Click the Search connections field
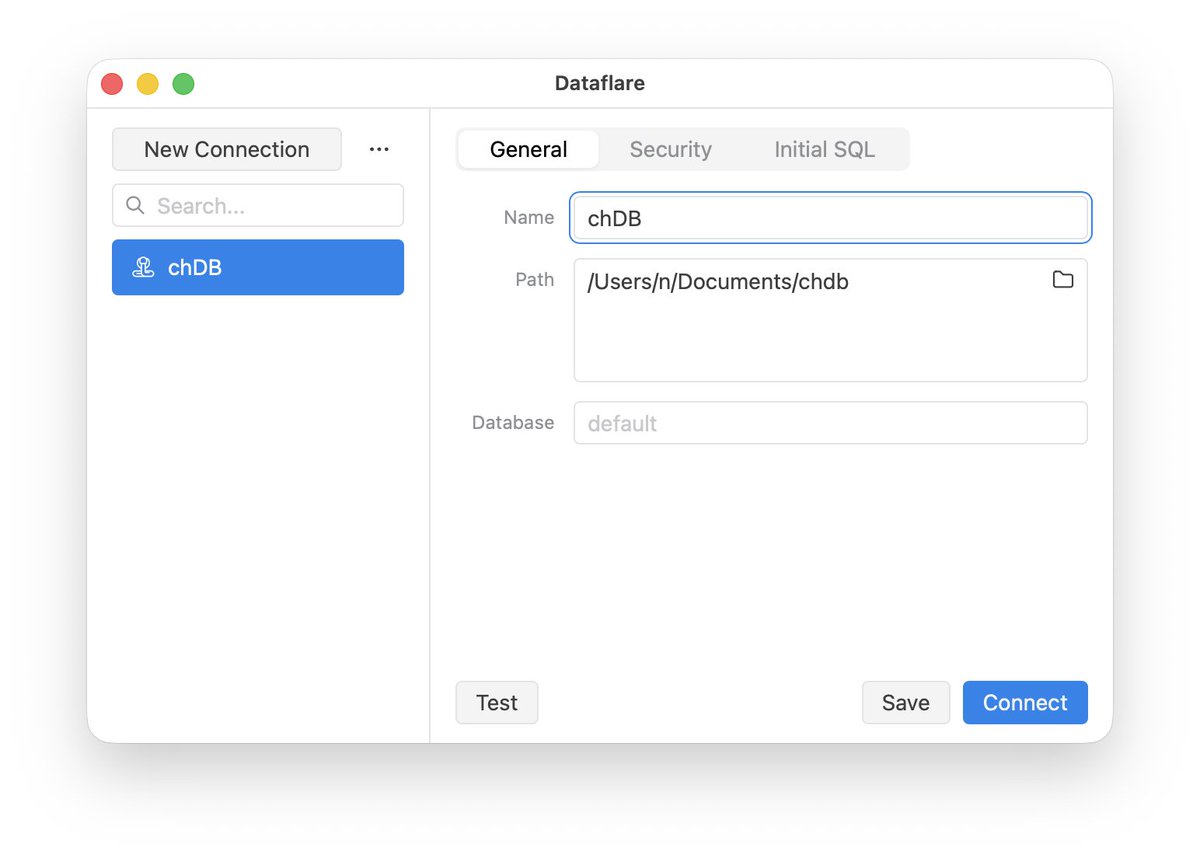The image size is (1200, 858). 258,205
